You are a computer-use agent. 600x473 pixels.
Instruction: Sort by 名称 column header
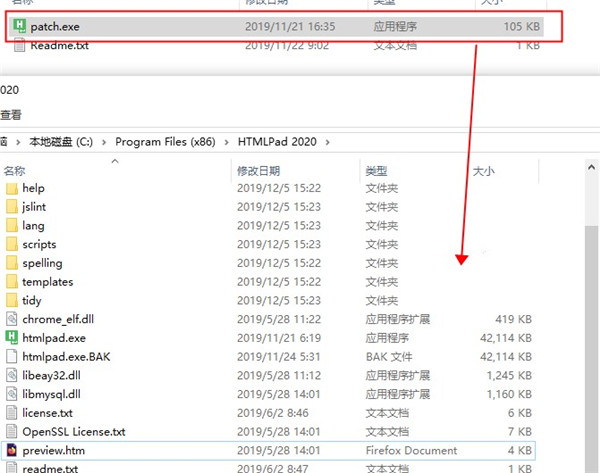(15, 171)
